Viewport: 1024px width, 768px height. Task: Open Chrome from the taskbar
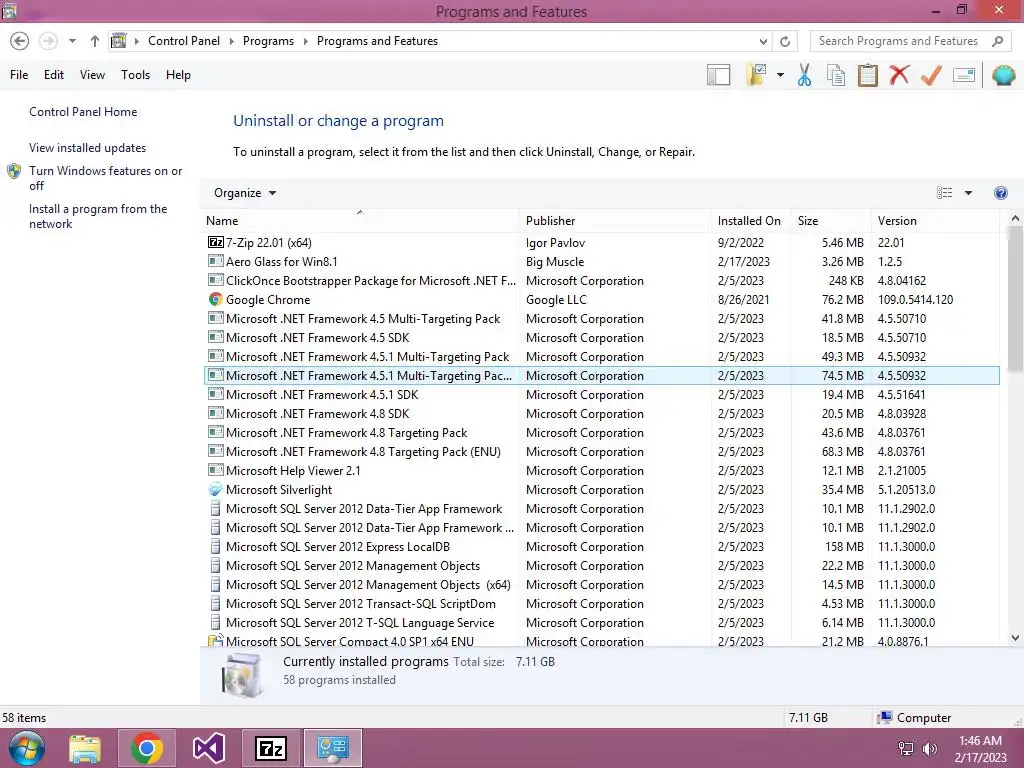pos(147,748)
